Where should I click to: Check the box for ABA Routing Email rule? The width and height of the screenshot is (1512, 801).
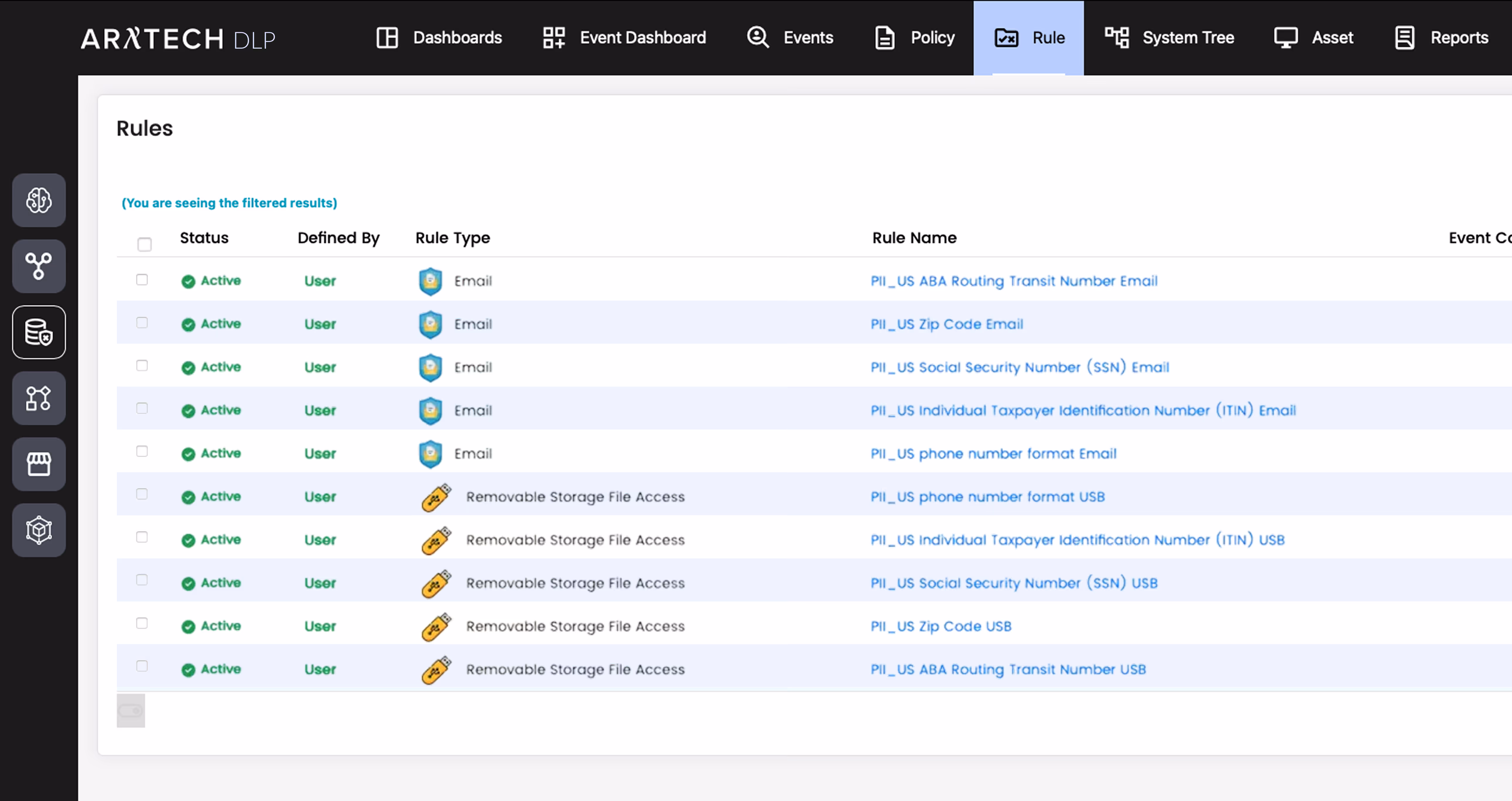click(x=142, y=280)
